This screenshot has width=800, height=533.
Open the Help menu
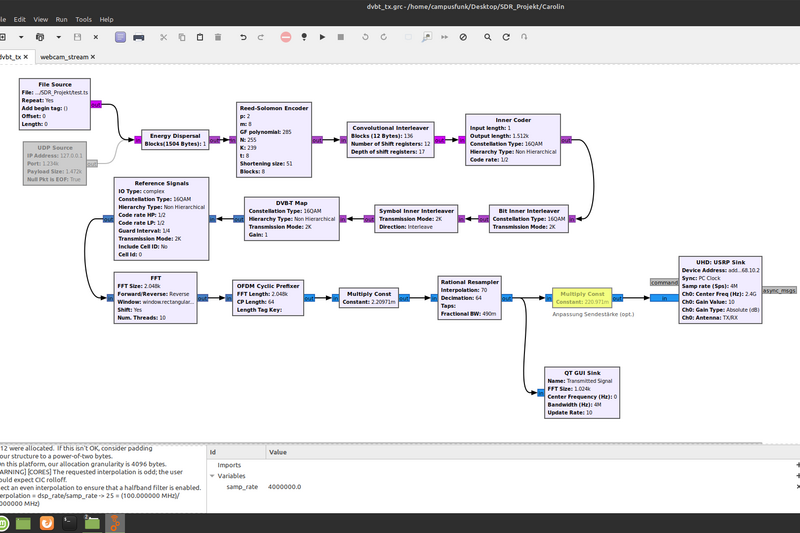tap(107, 19)
